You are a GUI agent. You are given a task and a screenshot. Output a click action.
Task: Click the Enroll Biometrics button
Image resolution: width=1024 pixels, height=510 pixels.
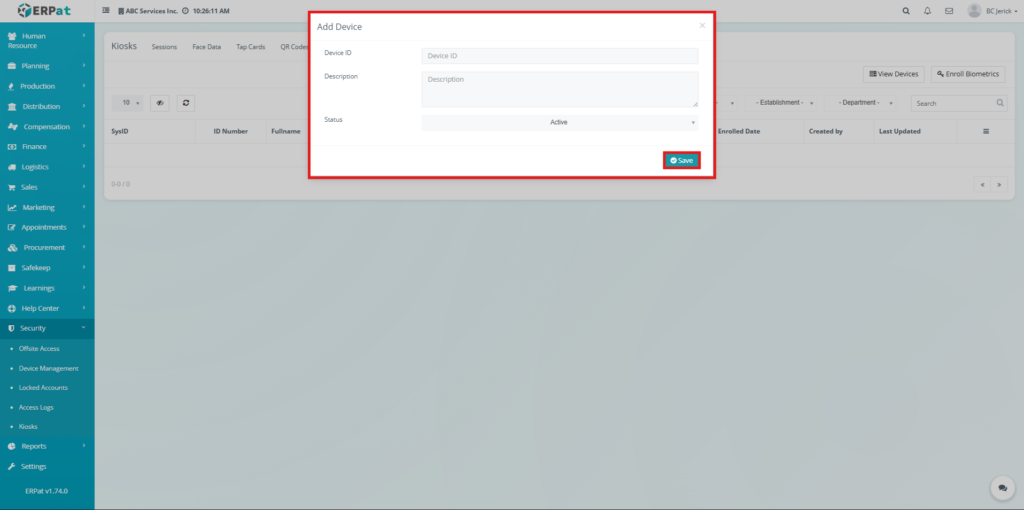(968, 74)
